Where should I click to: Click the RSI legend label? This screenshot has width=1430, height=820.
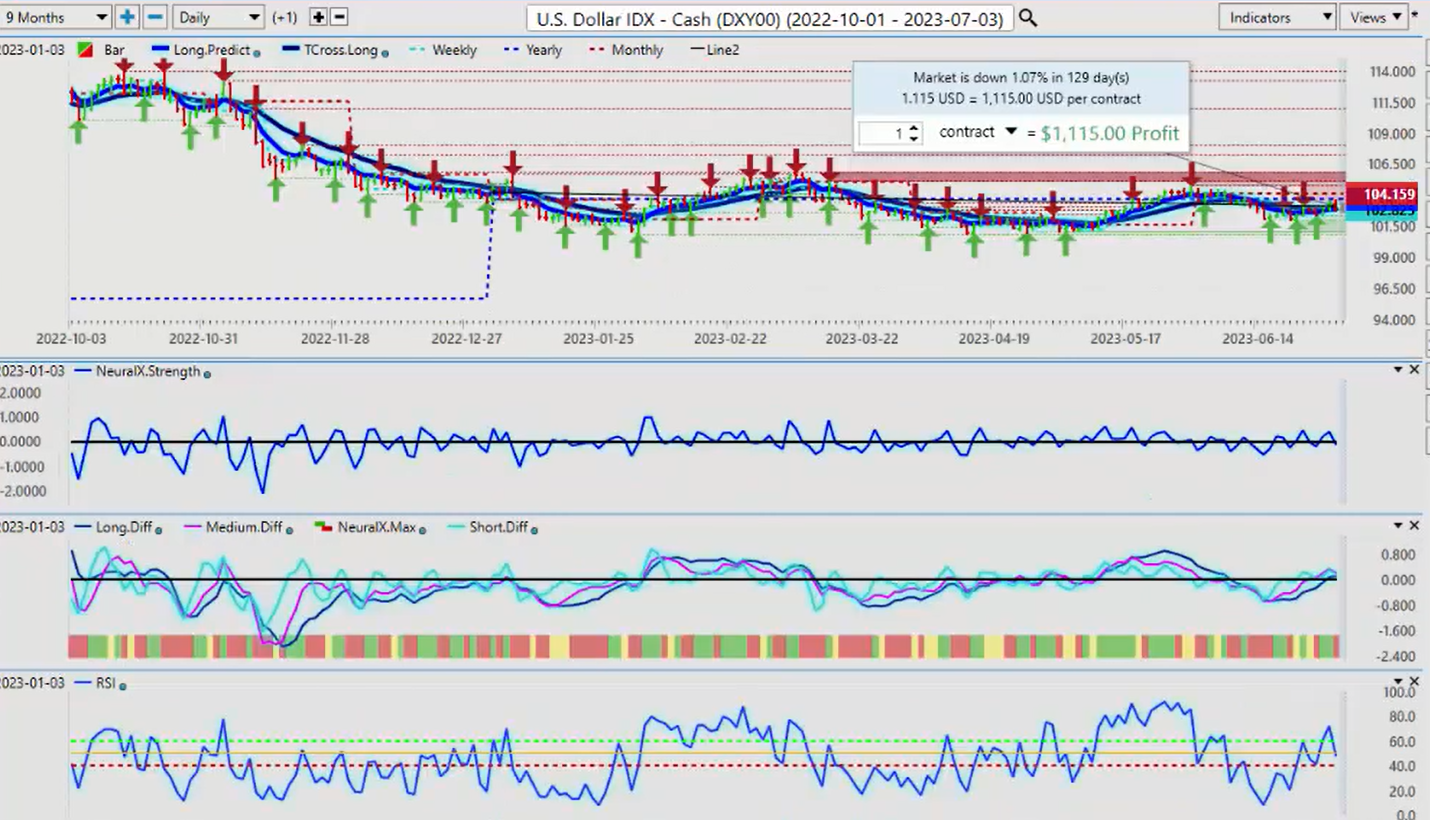tap(105, 683)
